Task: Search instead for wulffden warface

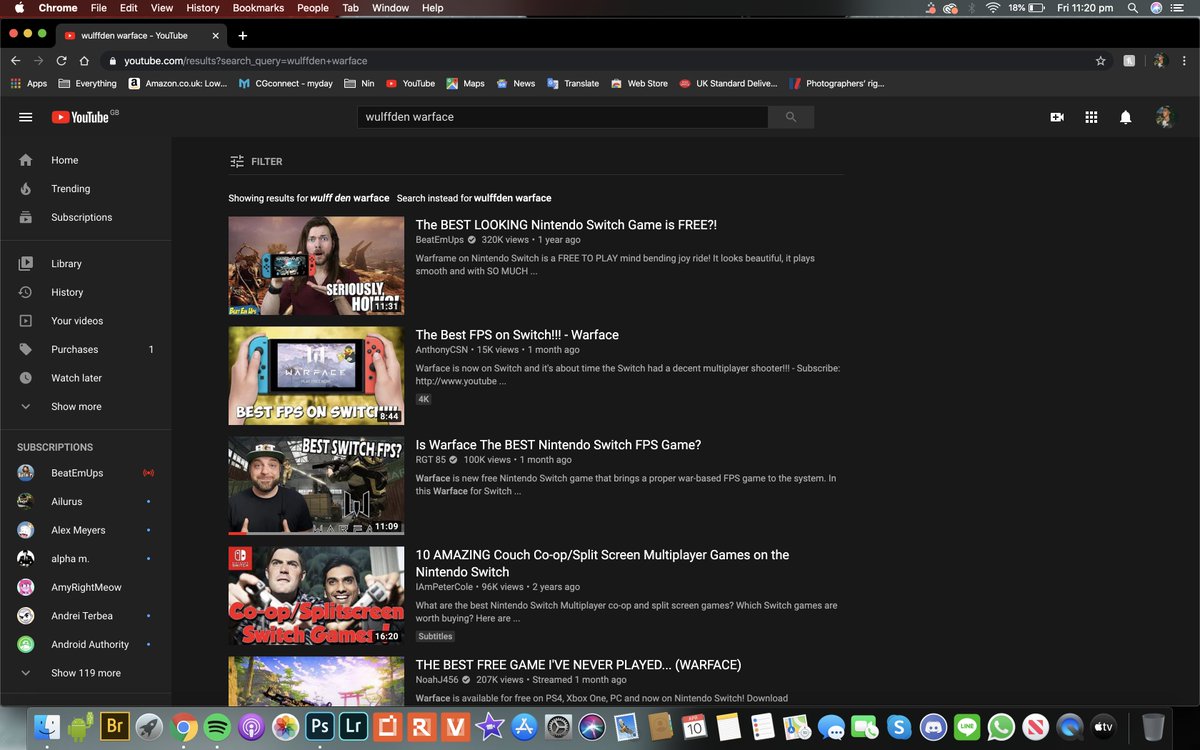Action: (513, 198)
